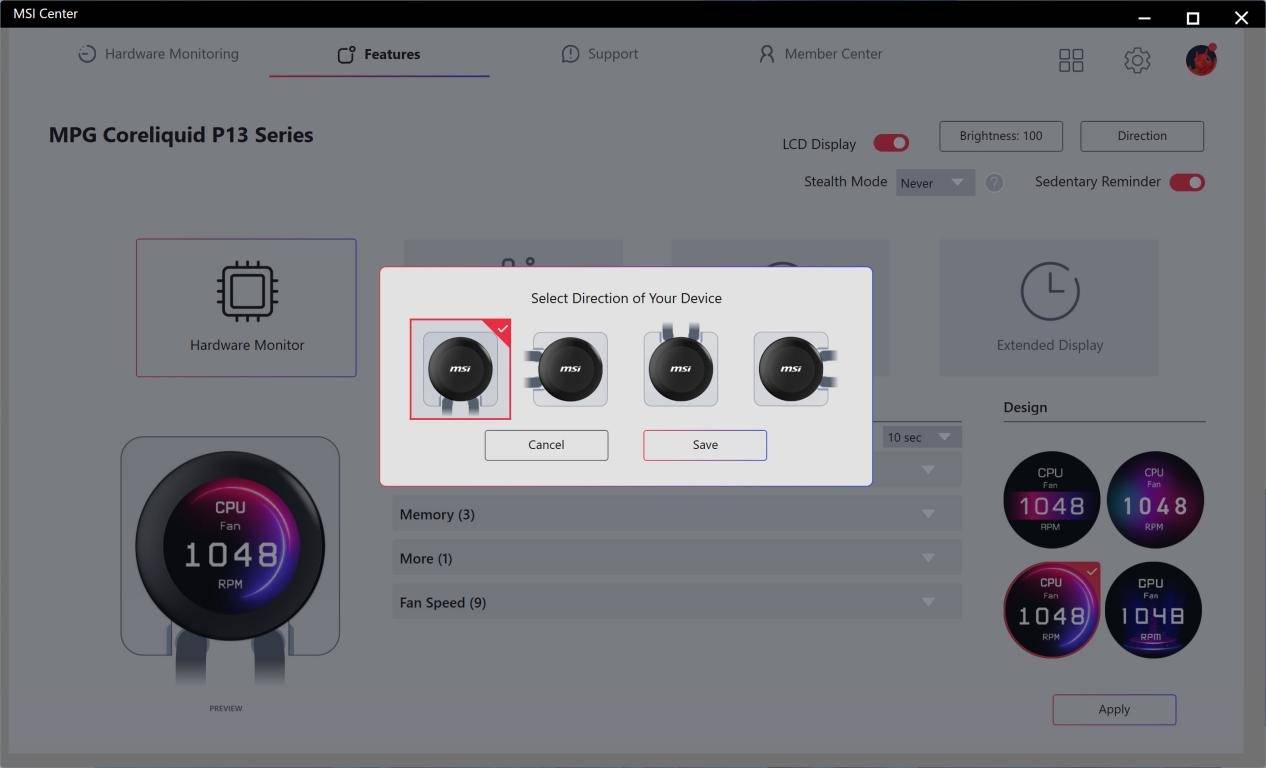
Task: Open the settings gear icon
Action: (x=1137, y=60)
